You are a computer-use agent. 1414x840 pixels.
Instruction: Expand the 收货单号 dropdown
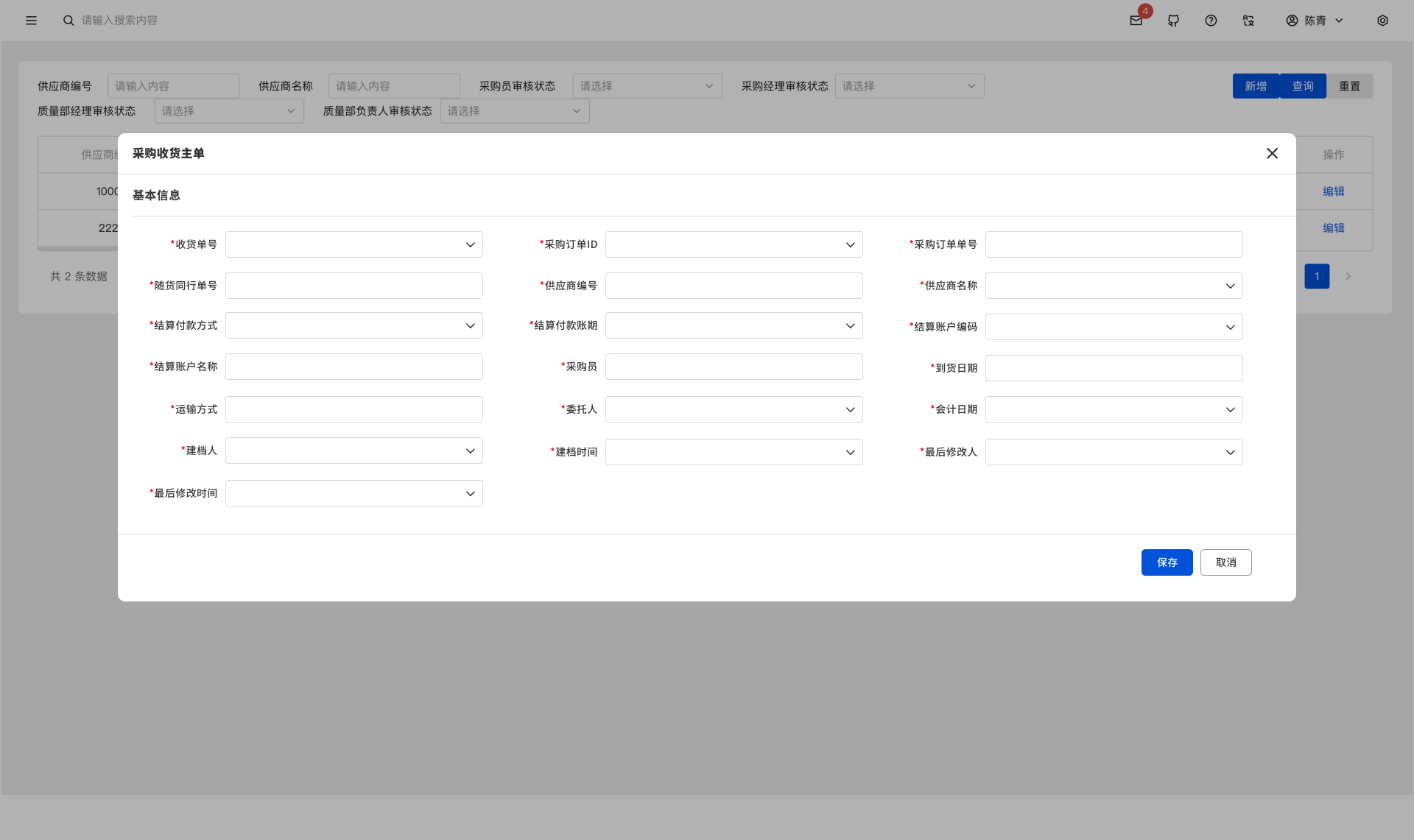click(x=353, y=244)
